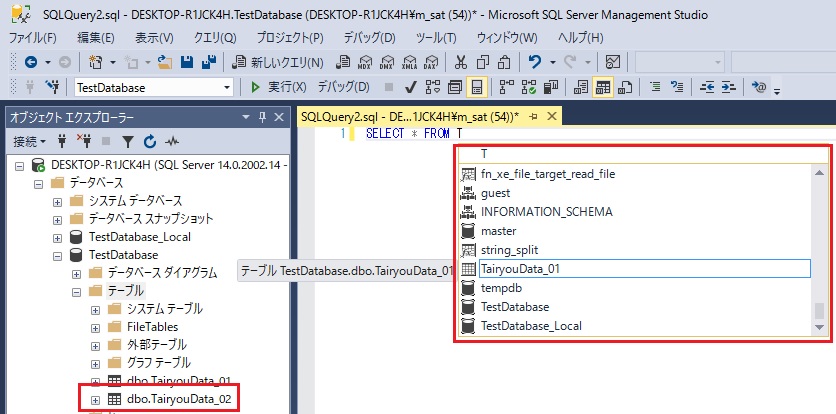Click the Parse checkmark icon
The width and height of the screenshot is (836, 414).
410,87
